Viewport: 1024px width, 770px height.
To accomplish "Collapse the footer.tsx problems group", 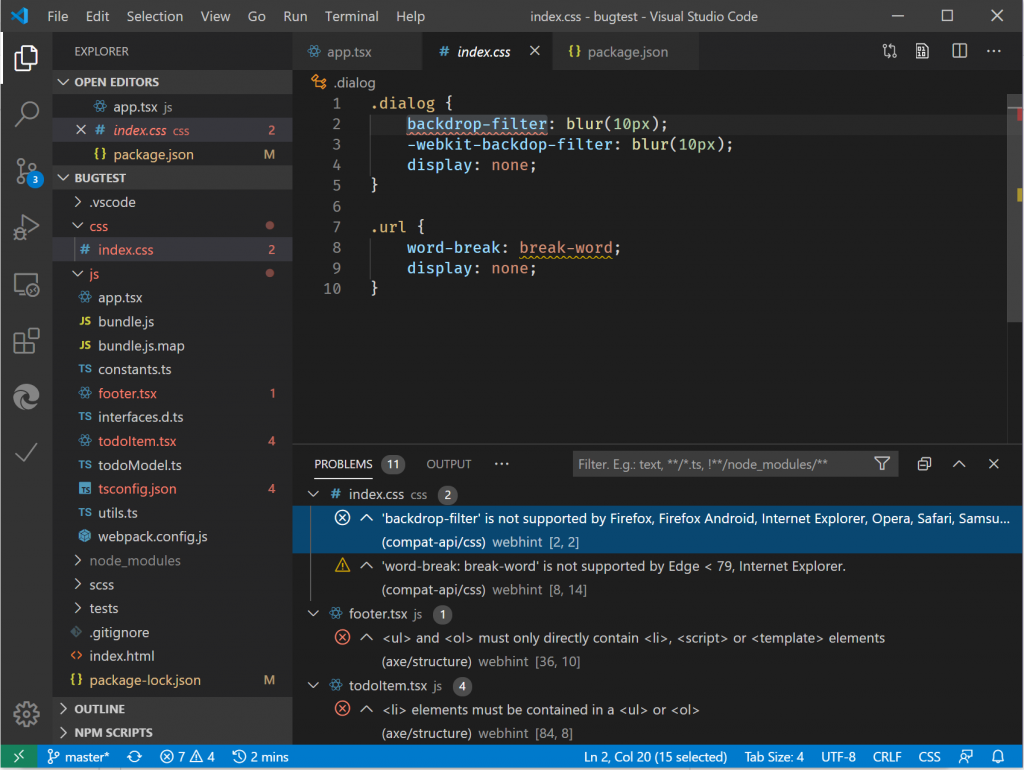I will [x=314, y=614].
